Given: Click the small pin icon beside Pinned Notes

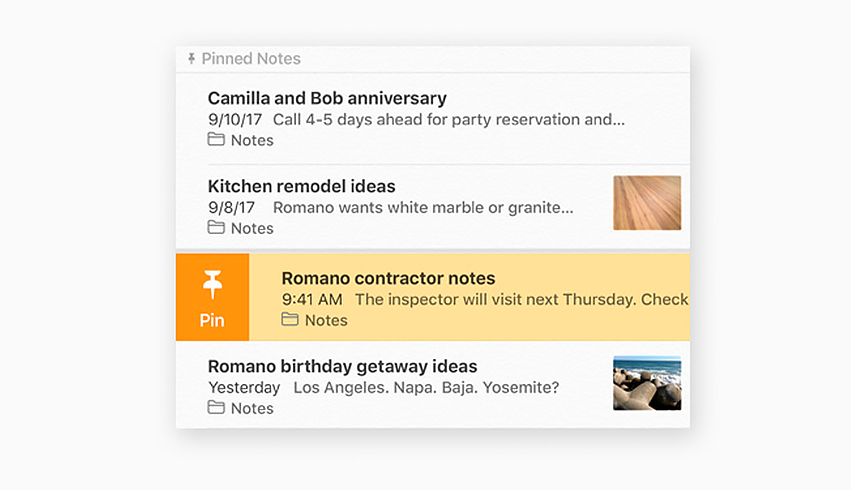Looking at the screenshot, I should click(191, 59).
